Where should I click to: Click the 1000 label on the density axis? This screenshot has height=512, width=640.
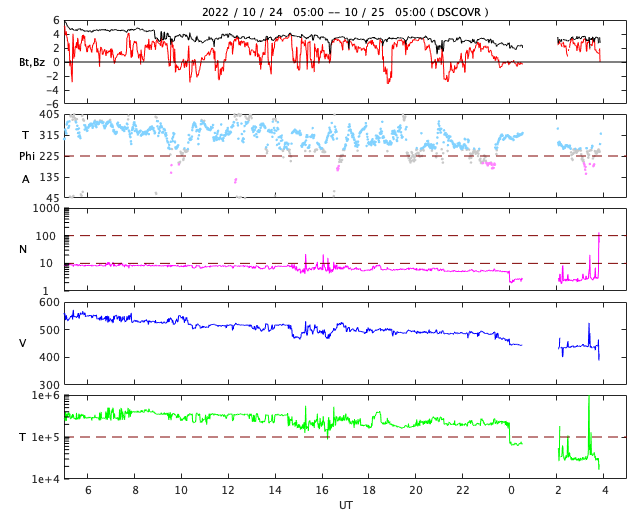tap(46, 209)
